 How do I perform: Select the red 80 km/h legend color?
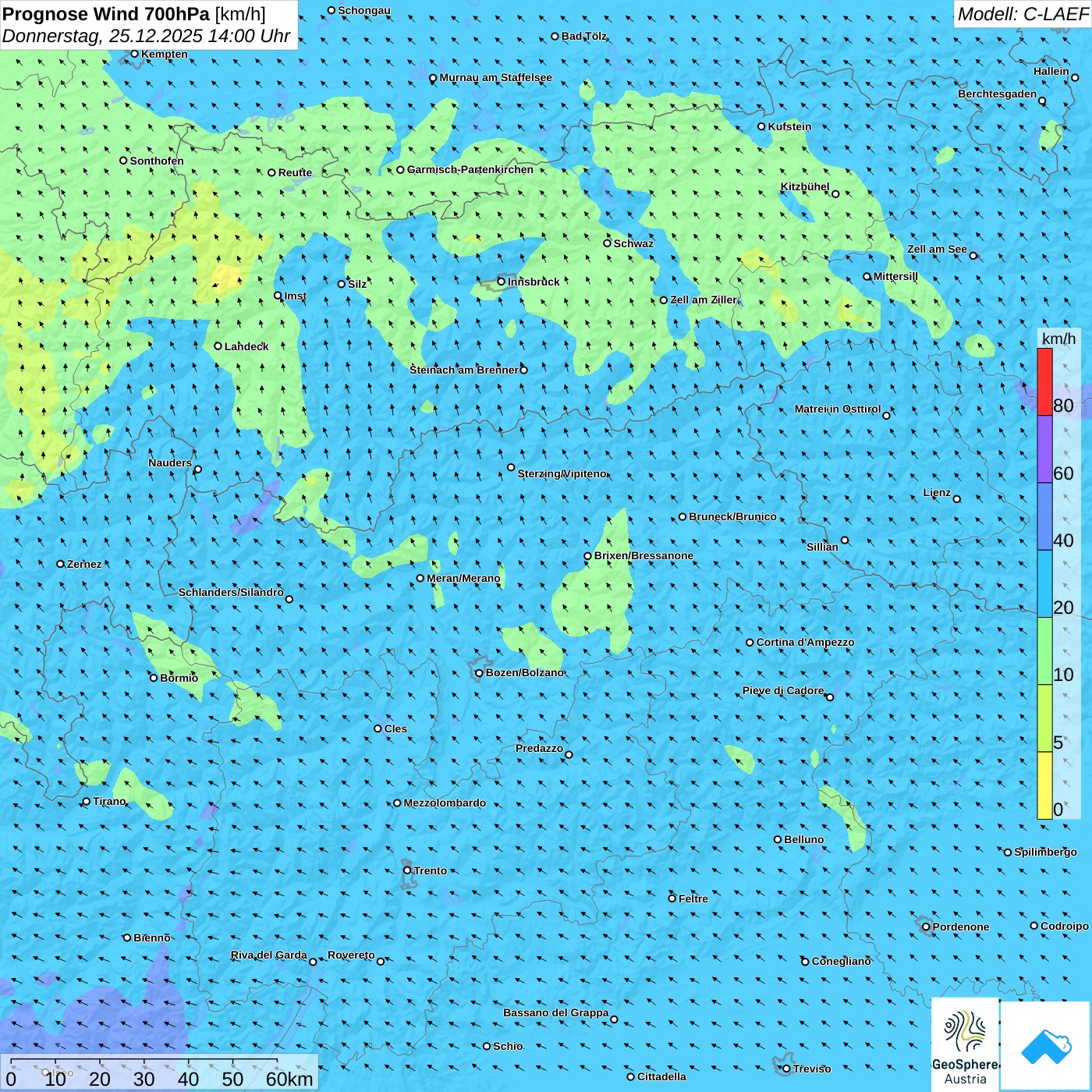tap(1044, 381)
